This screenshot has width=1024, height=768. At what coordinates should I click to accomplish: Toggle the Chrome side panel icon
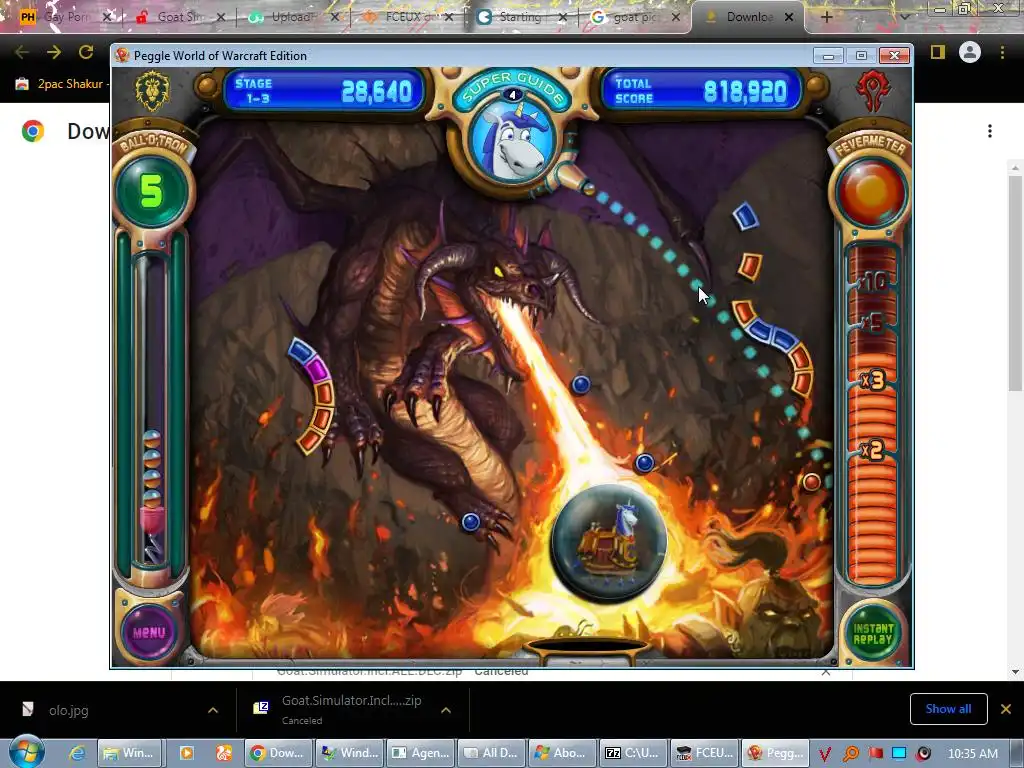coord(938,52)
